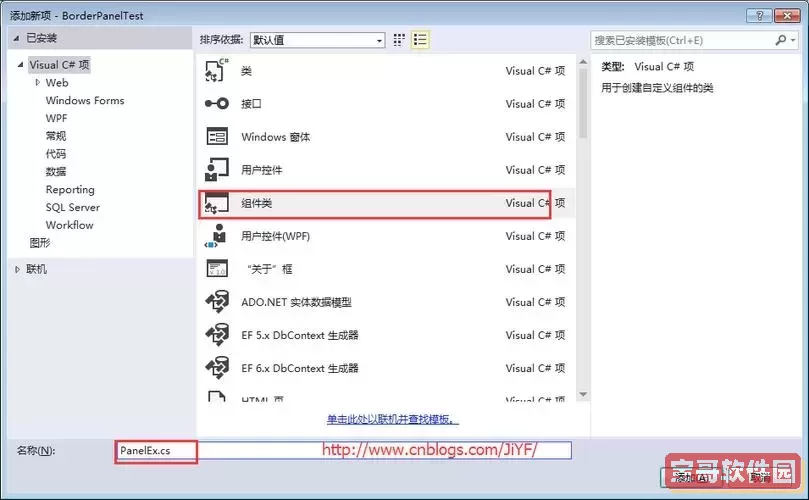Click 单击此处以联机并查找模板 link
The image size is (809, 500).
click(393, 419)
